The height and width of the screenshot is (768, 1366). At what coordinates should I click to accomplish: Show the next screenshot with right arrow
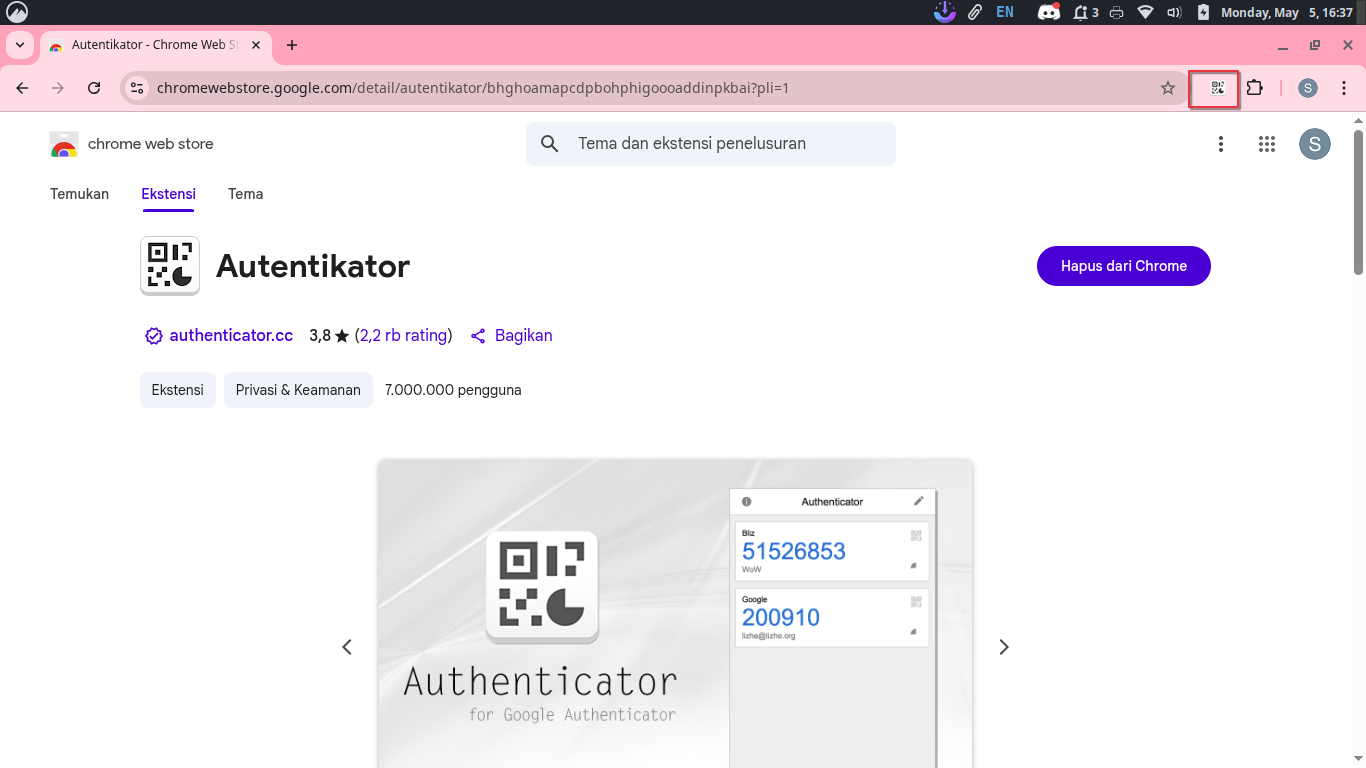1004,647
